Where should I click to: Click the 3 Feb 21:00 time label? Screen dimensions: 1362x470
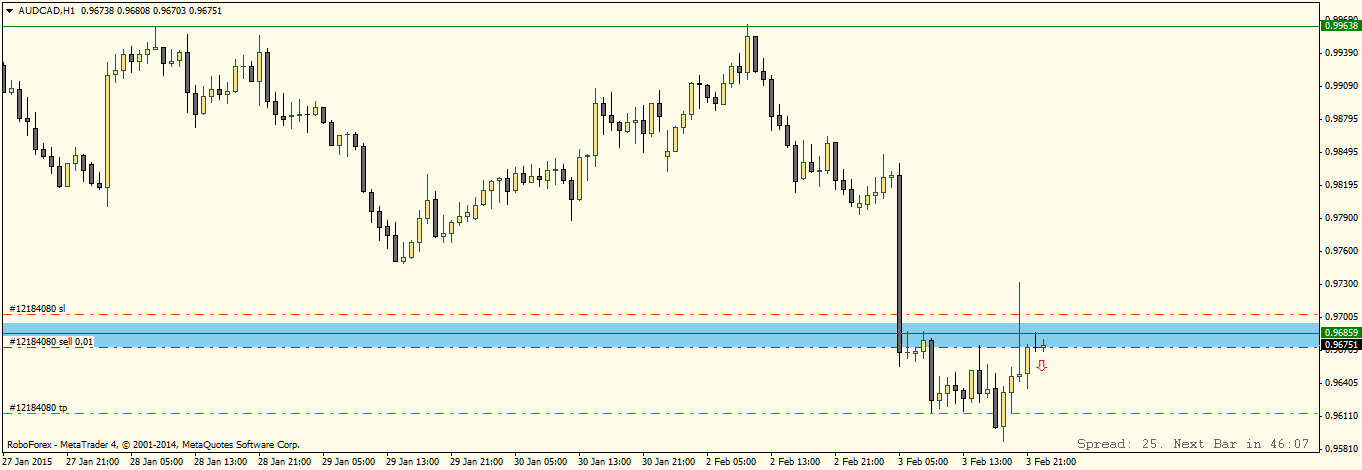(x=1051, y=462)
